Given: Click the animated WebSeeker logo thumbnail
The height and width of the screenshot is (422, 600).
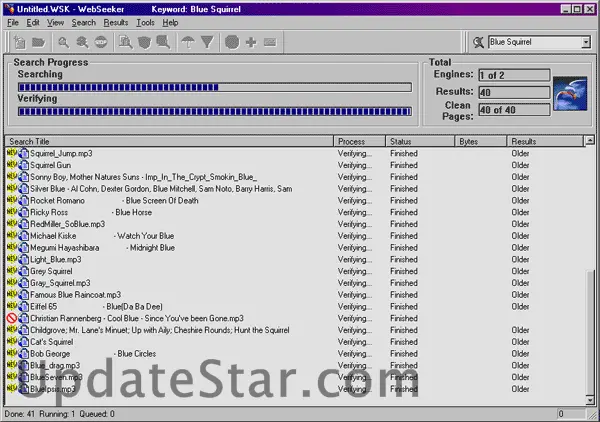Looking at the screenshot, I should (x=570, y=93).
